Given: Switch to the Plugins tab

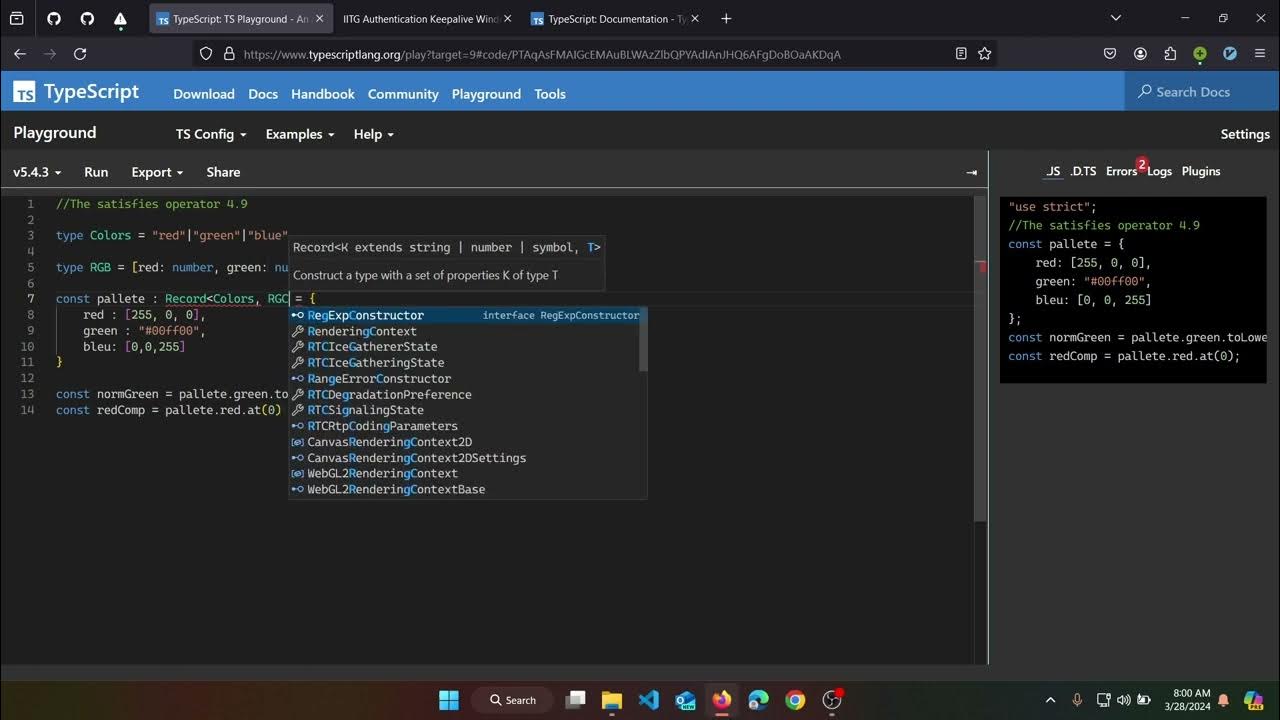Looking at the screenshot, I should click(1201, 171).
